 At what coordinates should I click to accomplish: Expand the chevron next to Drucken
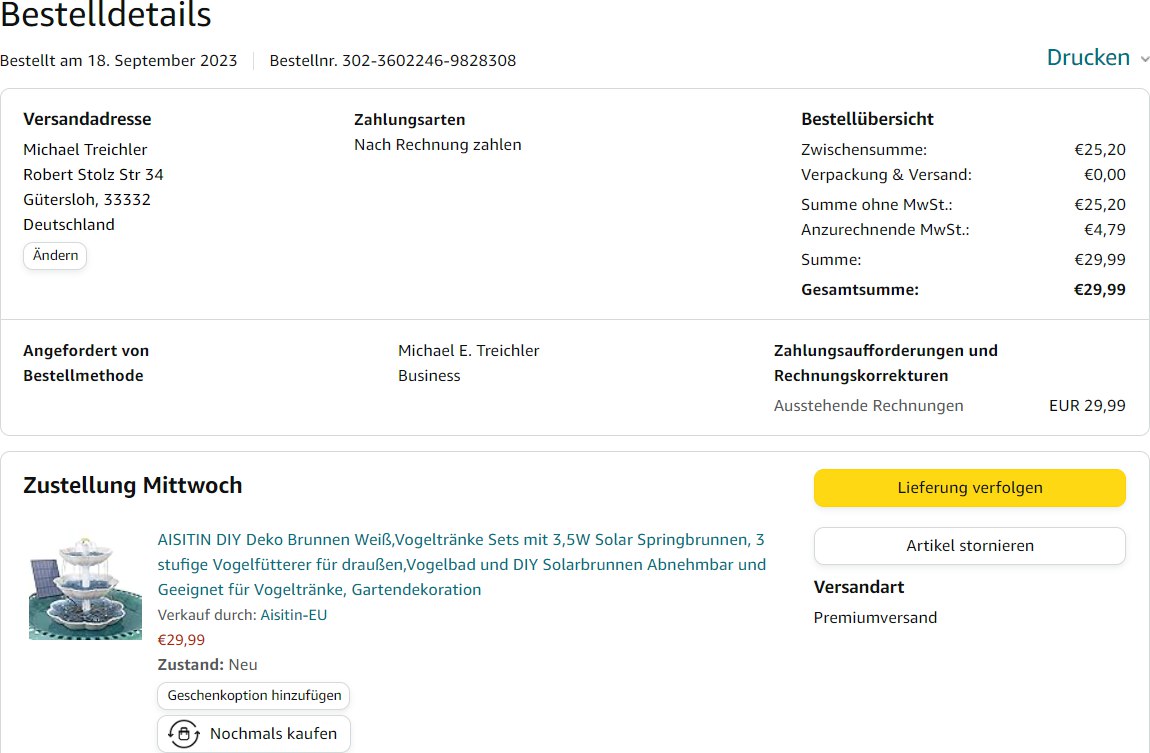tap(1145, 59)
